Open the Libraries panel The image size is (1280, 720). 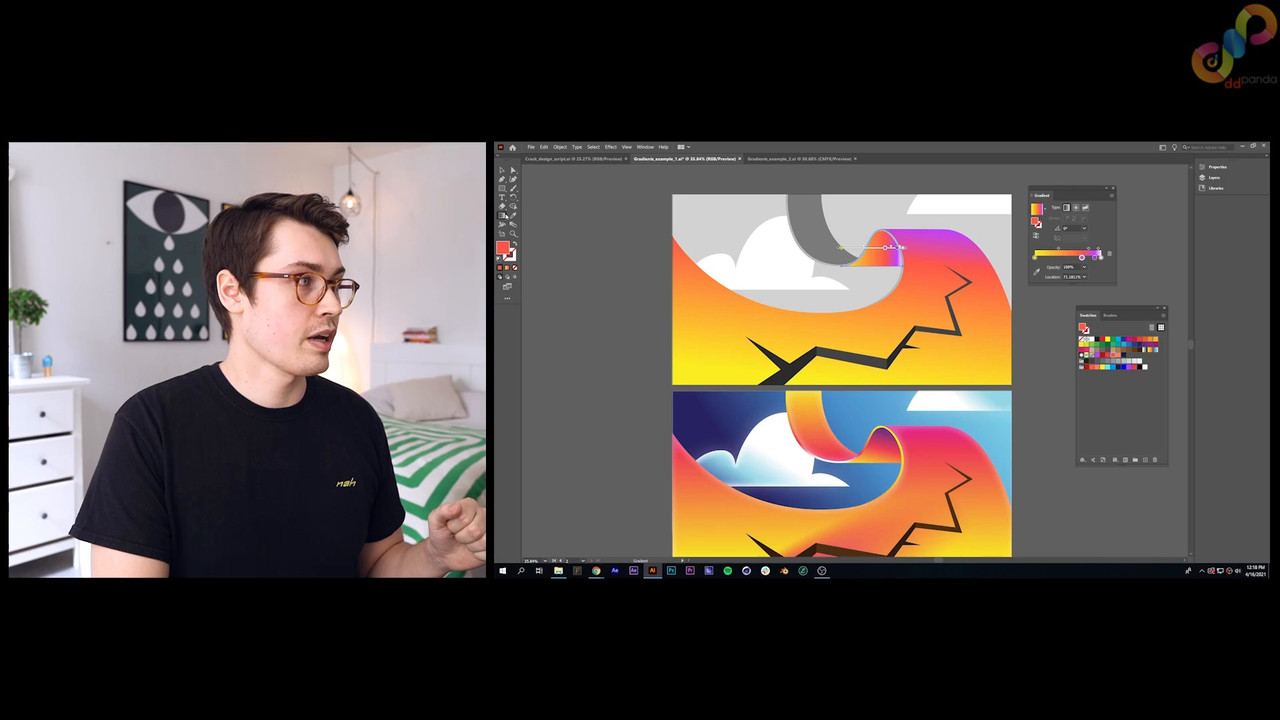pyautogui.click(x=1212, y=188)
